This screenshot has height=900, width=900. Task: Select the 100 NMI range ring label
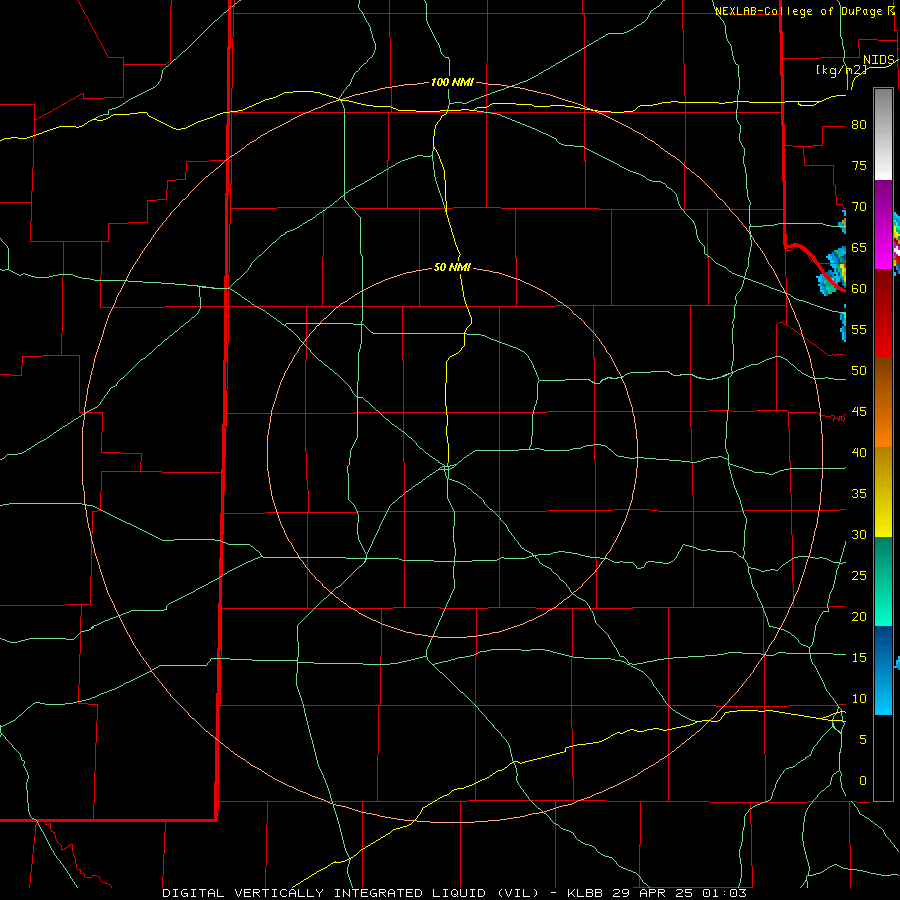(452, 83)
